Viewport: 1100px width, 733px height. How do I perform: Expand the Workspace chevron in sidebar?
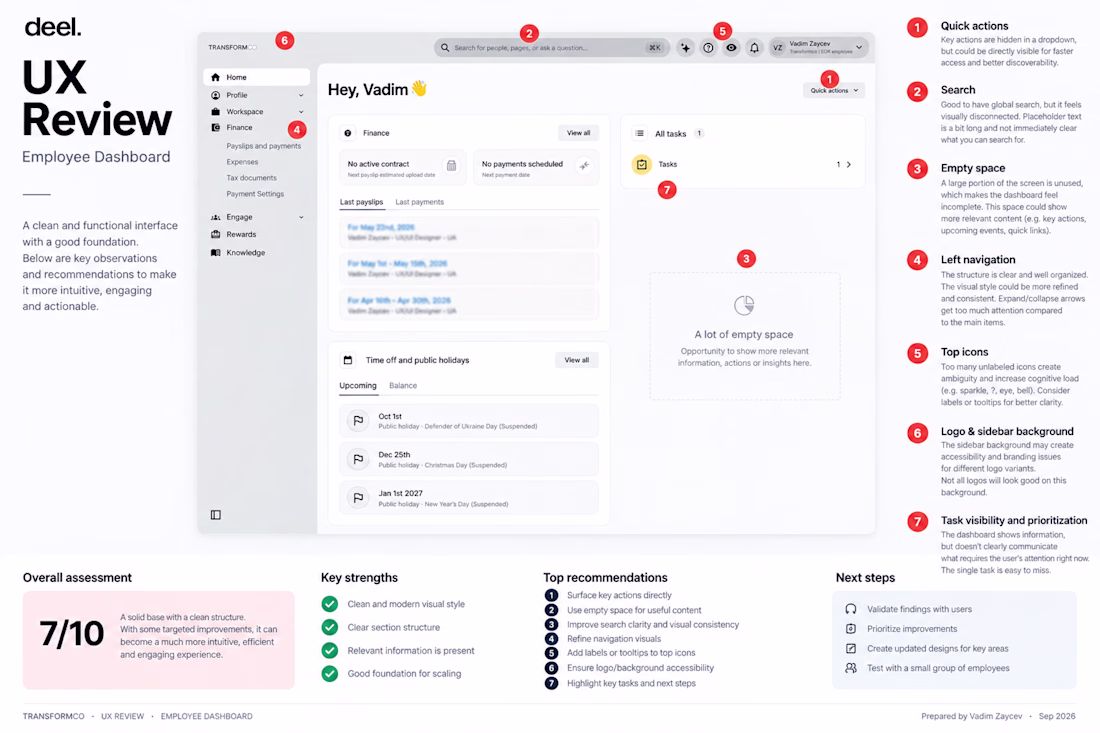301,112
